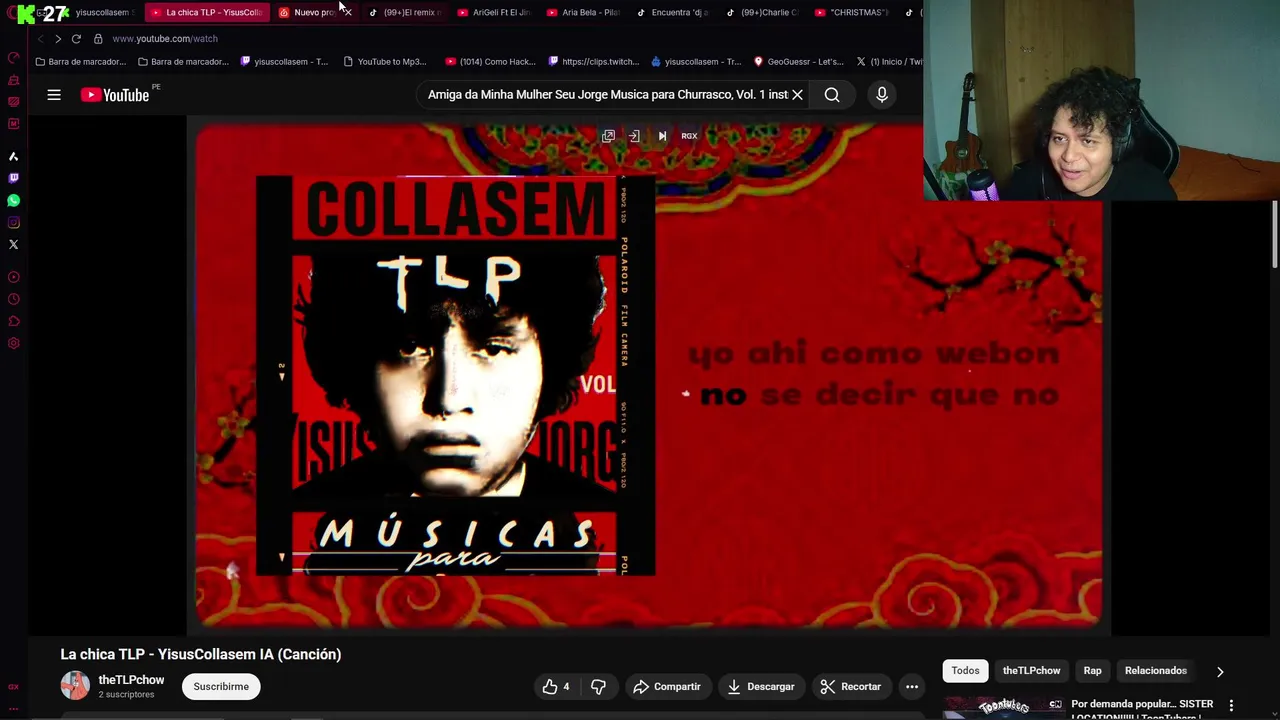Clear the YouTube search box text
The image size is (1280, 720).
click(797, 95)
